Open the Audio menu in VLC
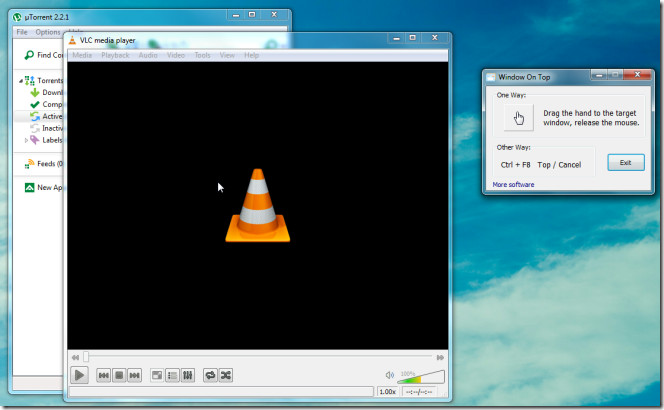 148,55
